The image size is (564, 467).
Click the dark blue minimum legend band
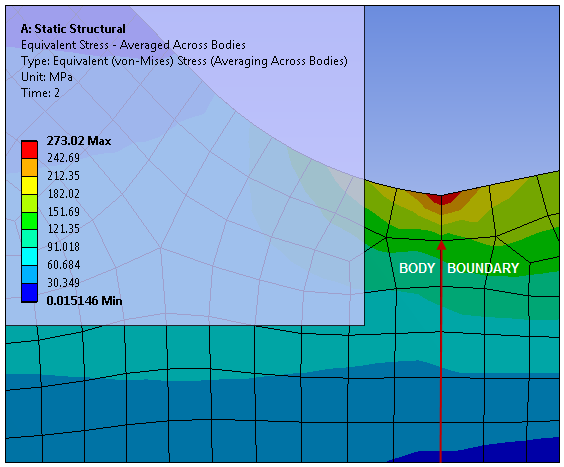tap(29, 293)
